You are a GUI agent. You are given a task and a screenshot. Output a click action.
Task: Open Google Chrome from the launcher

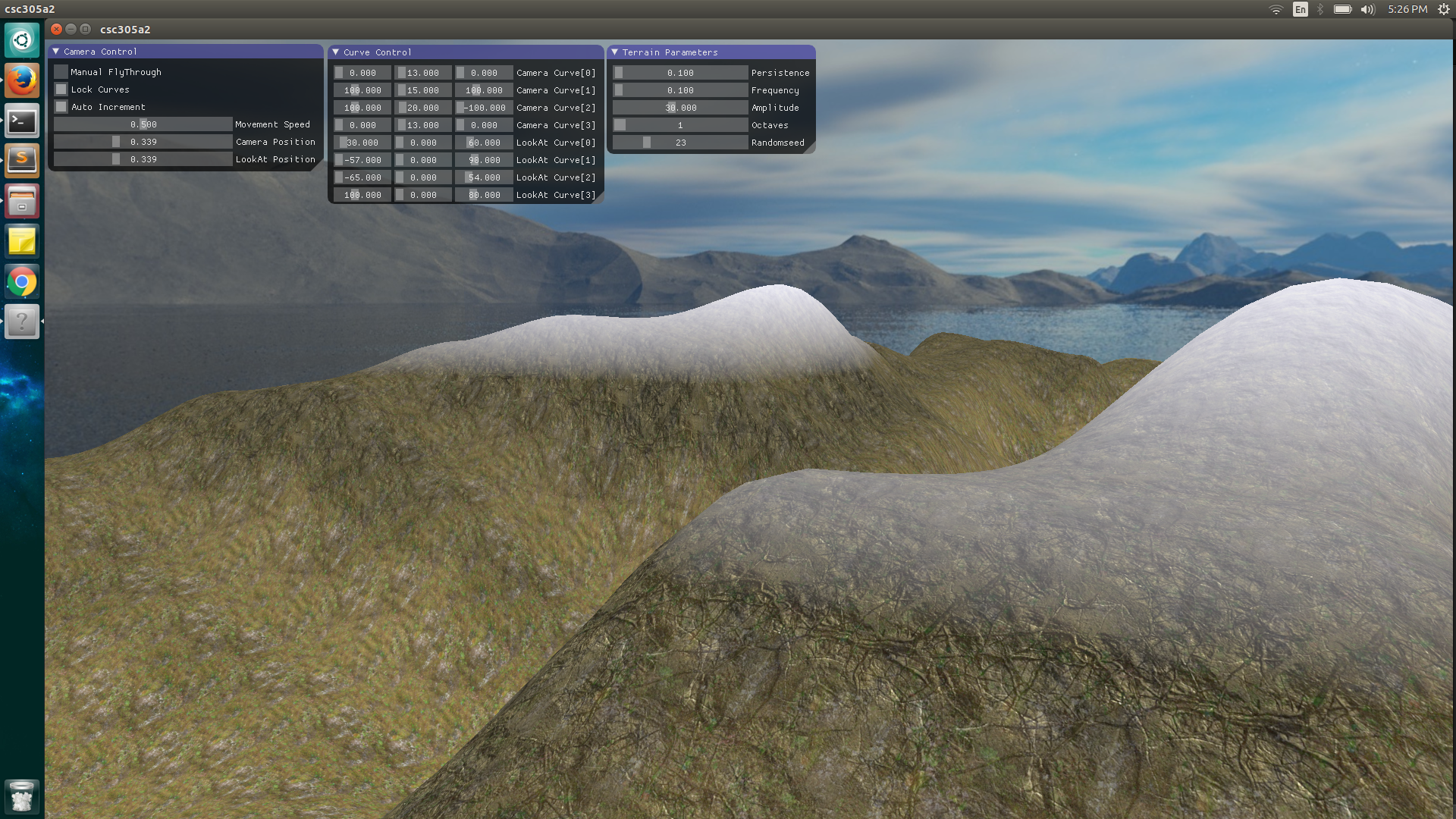pos(22,282)
